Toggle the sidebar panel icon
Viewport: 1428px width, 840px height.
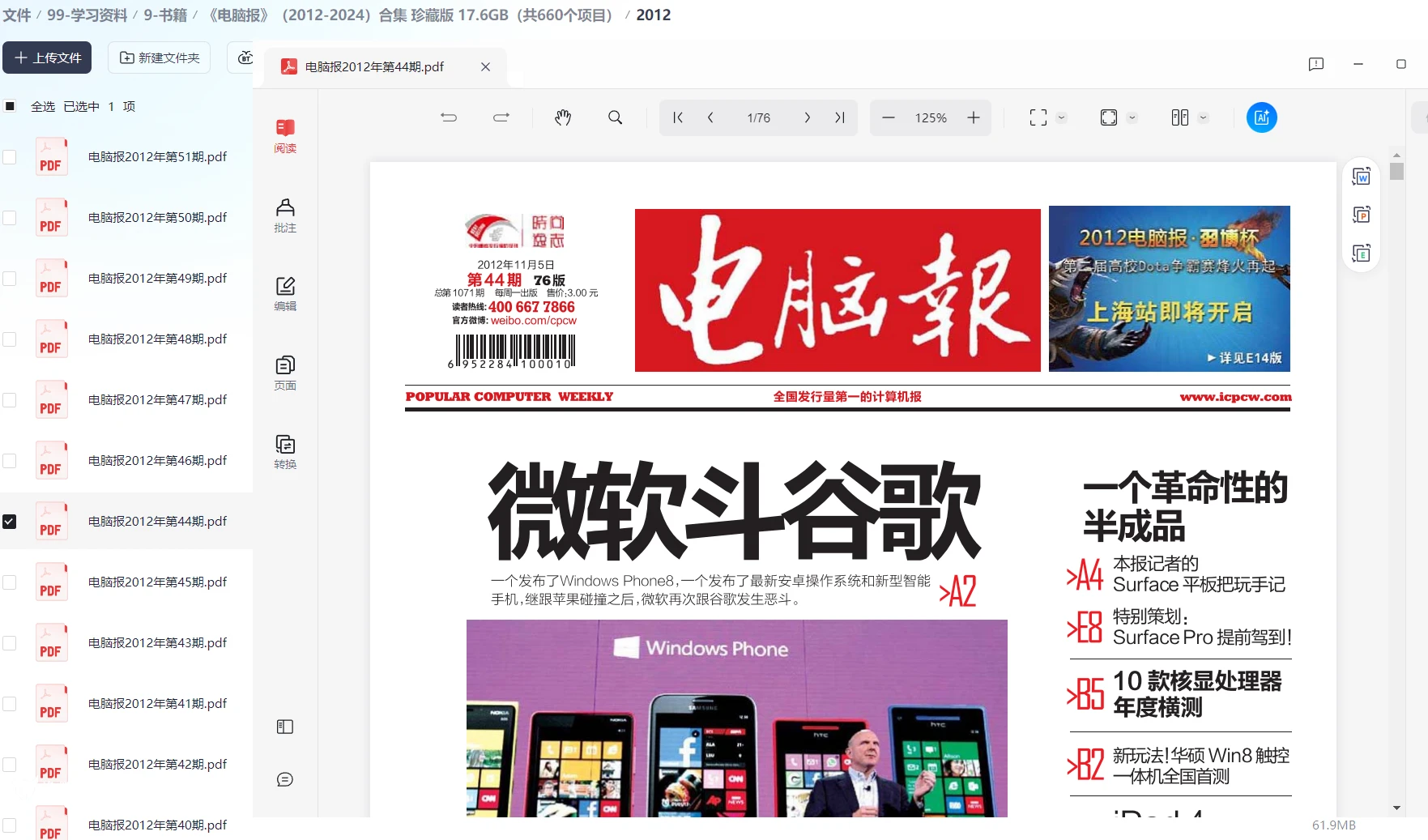[285, 727]
